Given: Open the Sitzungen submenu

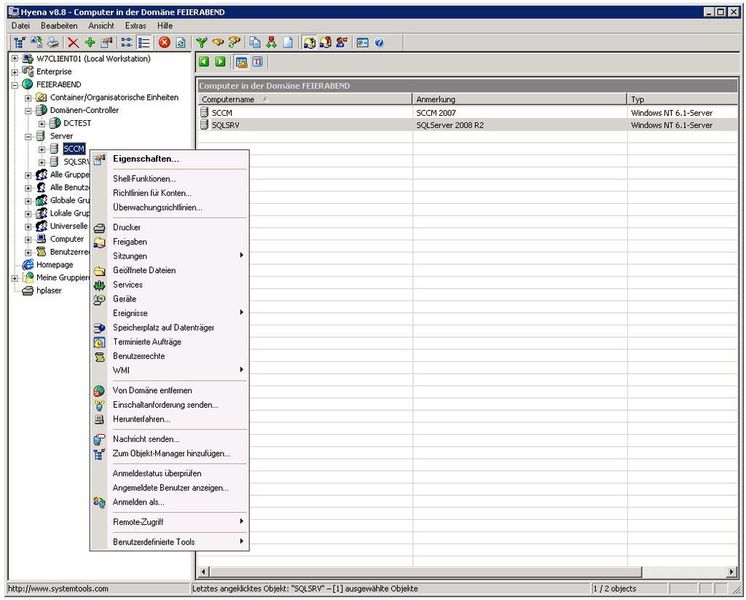Looking at the screenshot, I should [x=169, y=256].
